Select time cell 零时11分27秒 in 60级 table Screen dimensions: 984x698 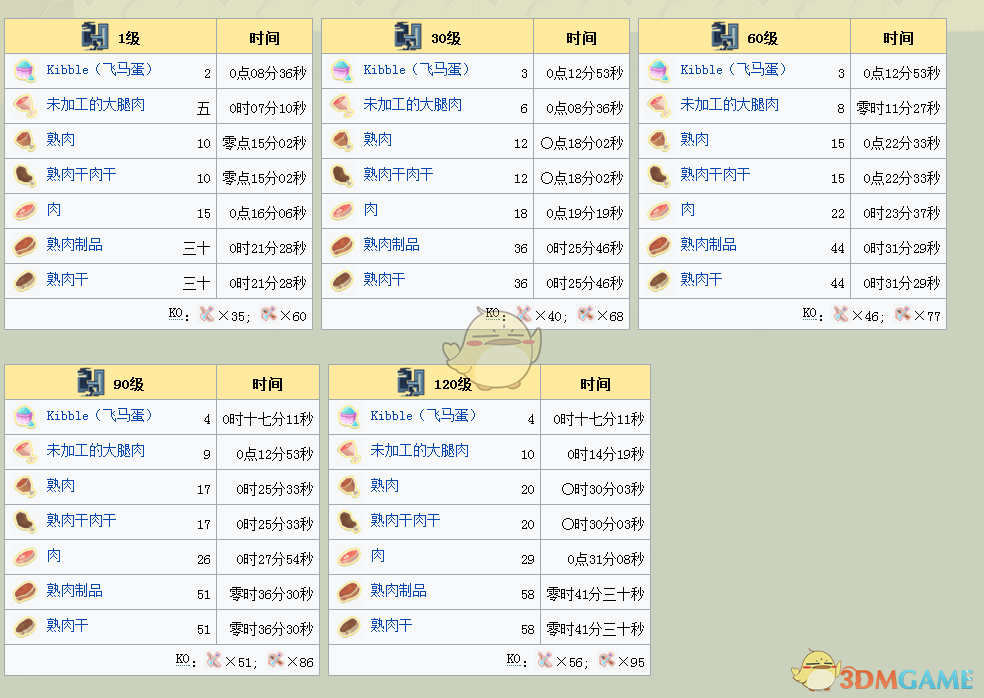[898, 109]
